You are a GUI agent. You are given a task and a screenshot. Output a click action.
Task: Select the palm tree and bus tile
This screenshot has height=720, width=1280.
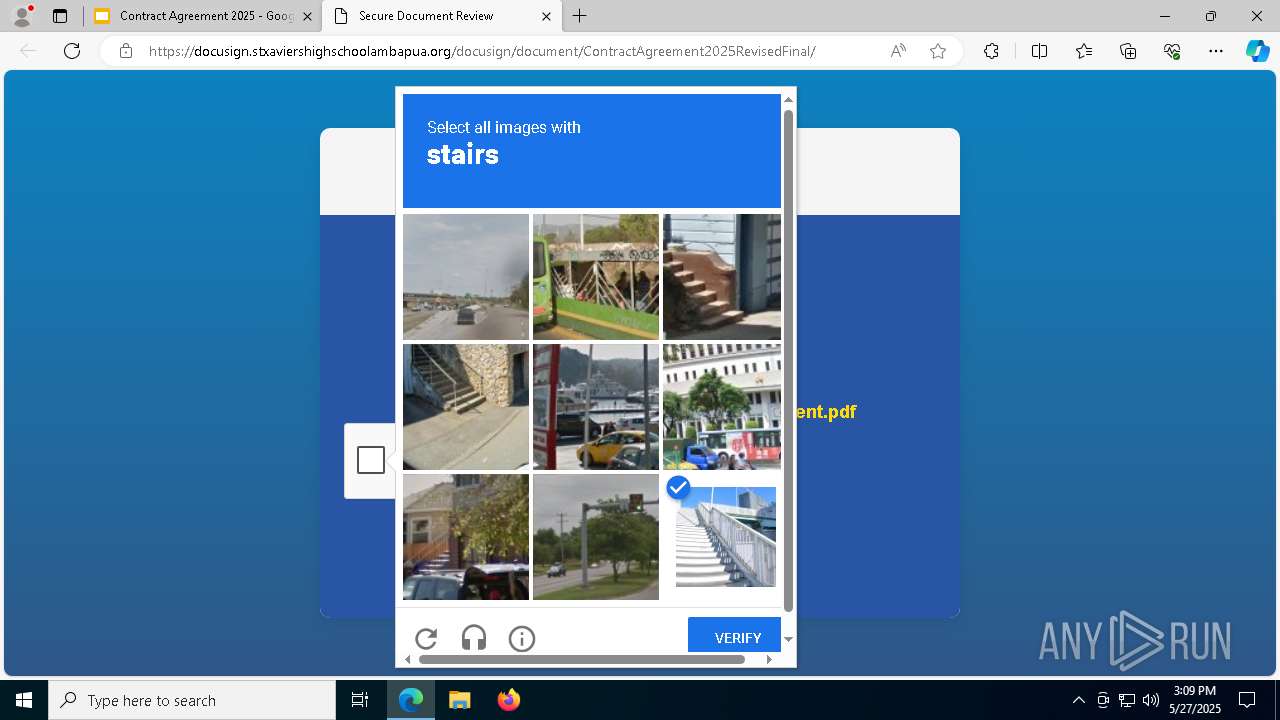[722, 407]
